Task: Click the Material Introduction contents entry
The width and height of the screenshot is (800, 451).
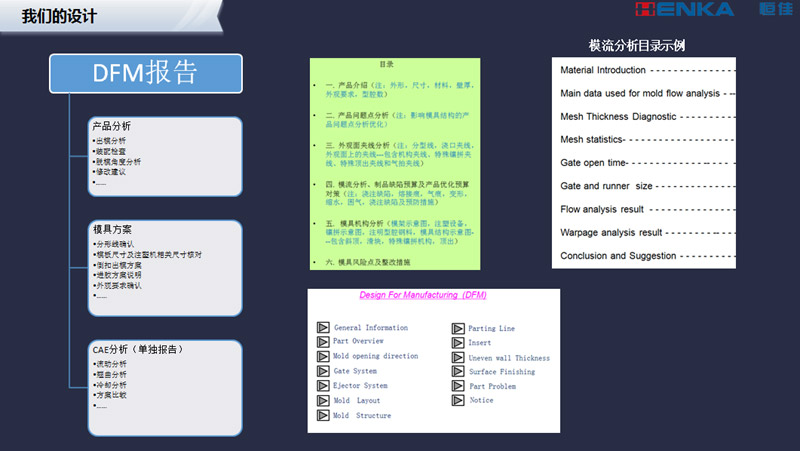Action: (604, 71)
